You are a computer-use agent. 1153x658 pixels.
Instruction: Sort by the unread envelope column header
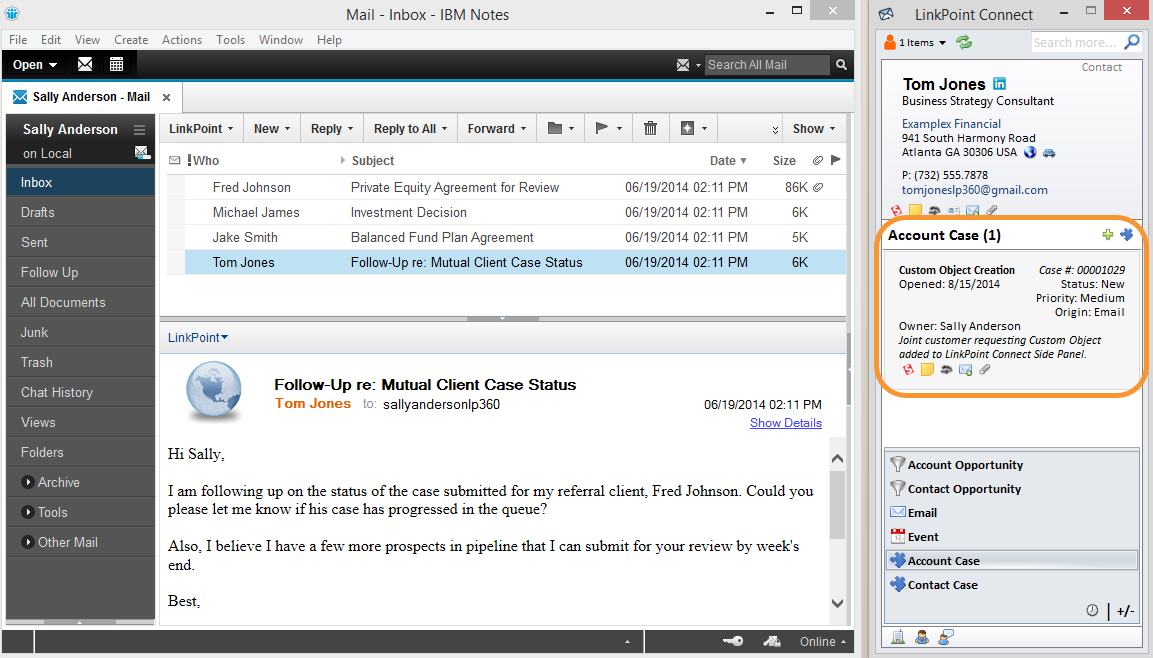(174, 160)
